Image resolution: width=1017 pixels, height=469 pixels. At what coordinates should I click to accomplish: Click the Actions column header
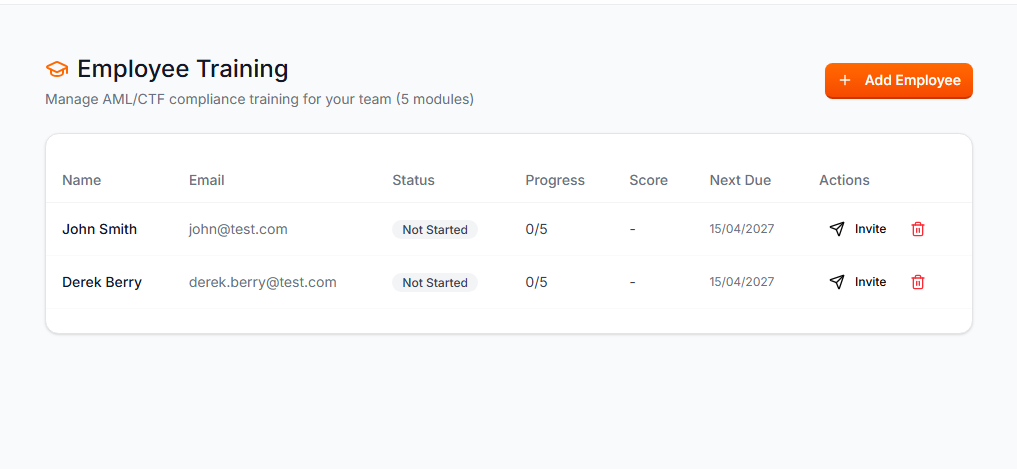coord(844,181)
